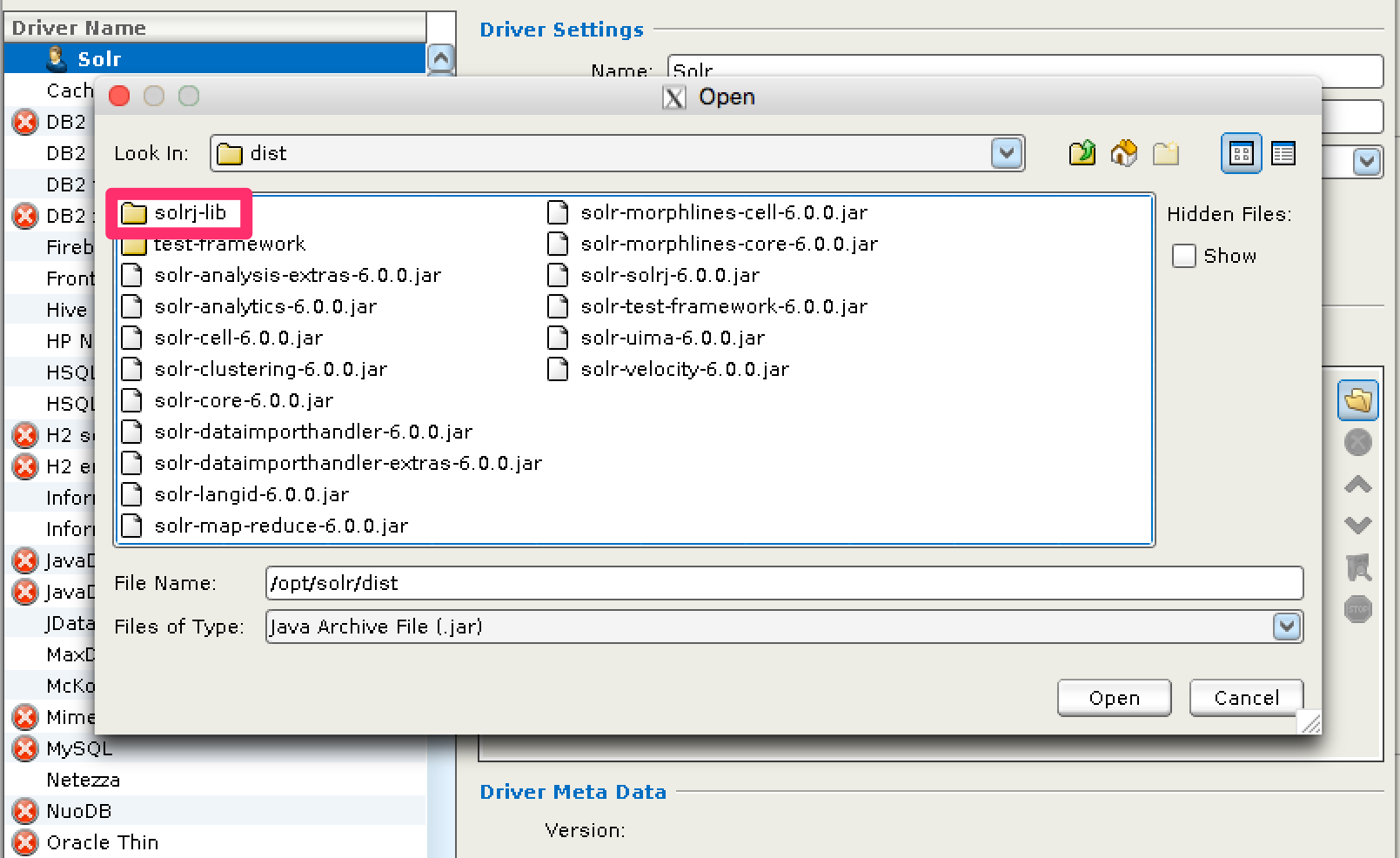Screen dimensions: 1400x858
Task: Select the Netezza driver entry
Action: click(83, 780)
